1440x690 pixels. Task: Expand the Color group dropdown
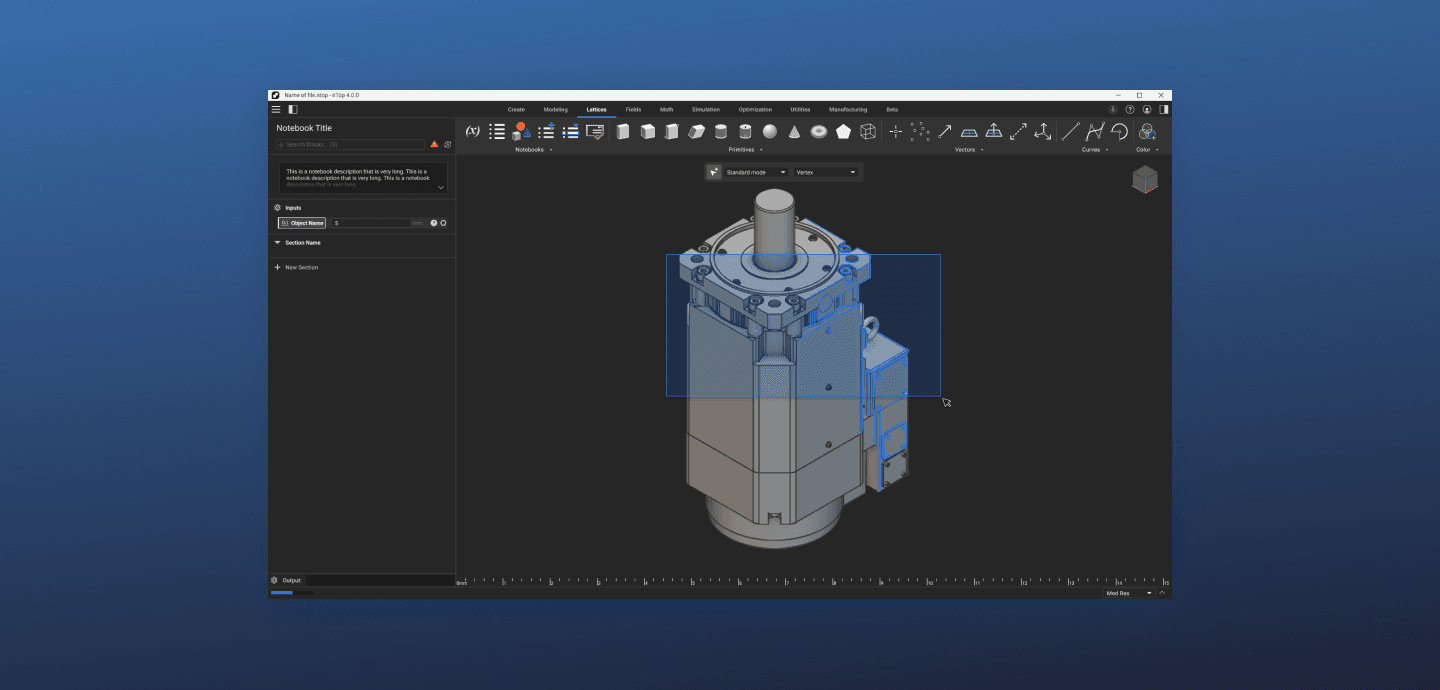(1157, 150)
